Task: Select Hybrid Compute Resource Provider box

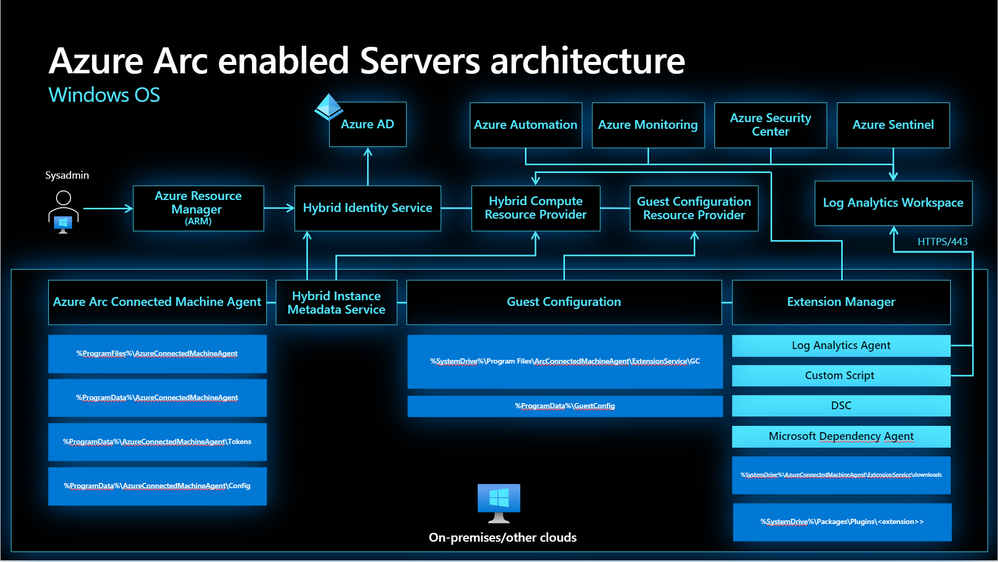Action: tap(535, 208)
